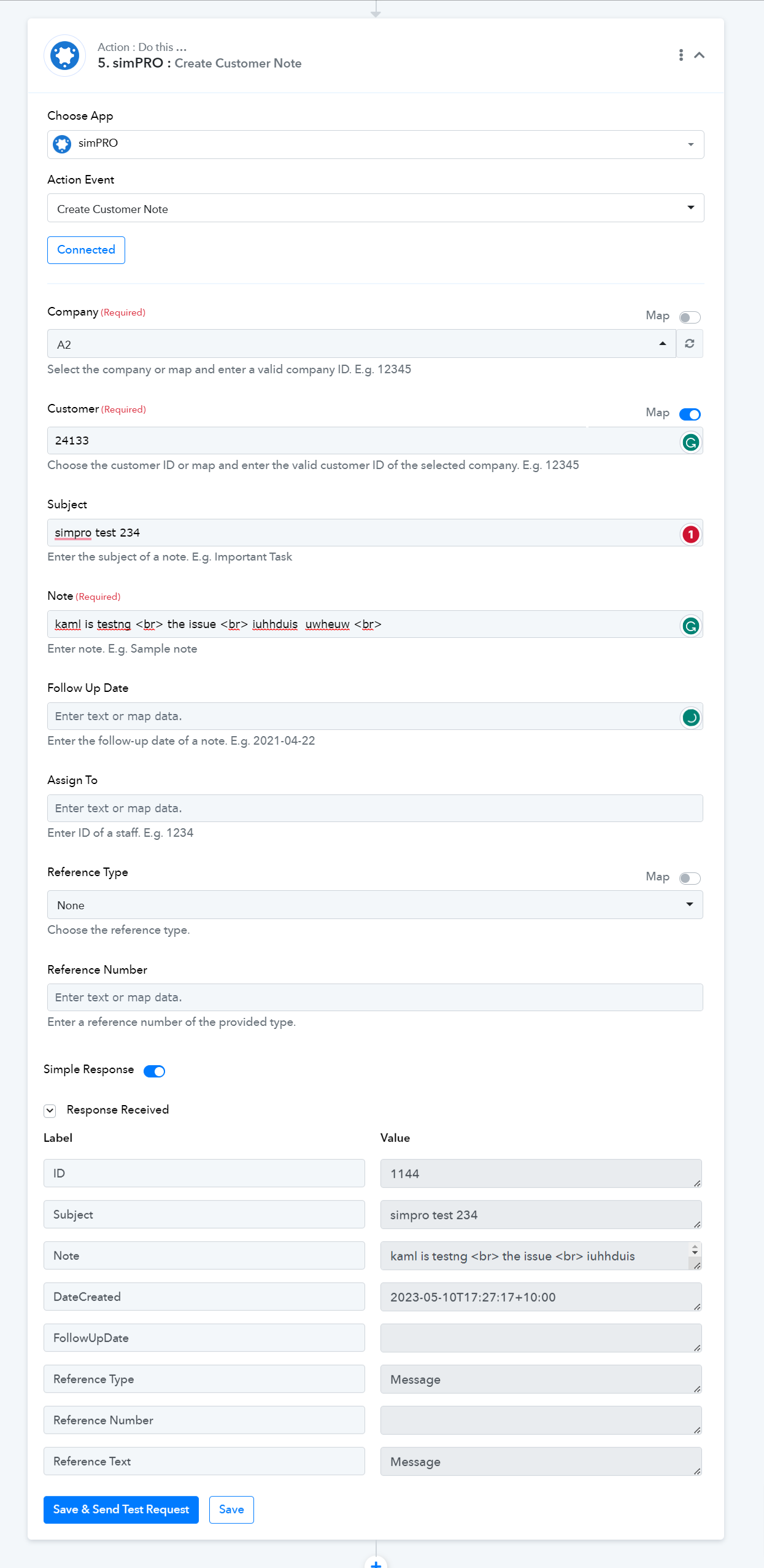The image size is (764, 1568).
Task: Click the Grammarly icon in Note field
Action: [690, 626]
